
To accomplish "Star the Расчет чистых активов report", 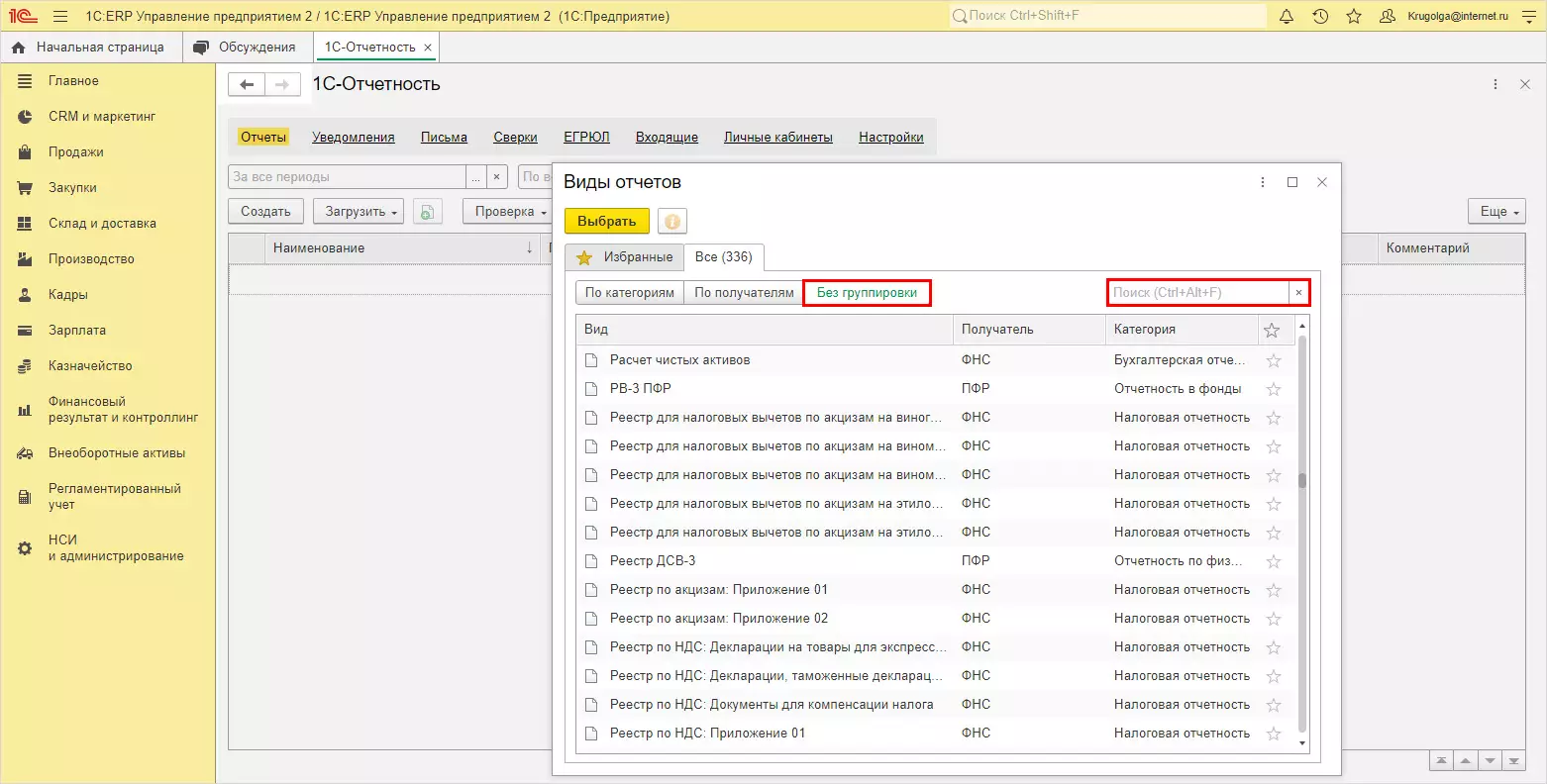I will [1274, 360].
